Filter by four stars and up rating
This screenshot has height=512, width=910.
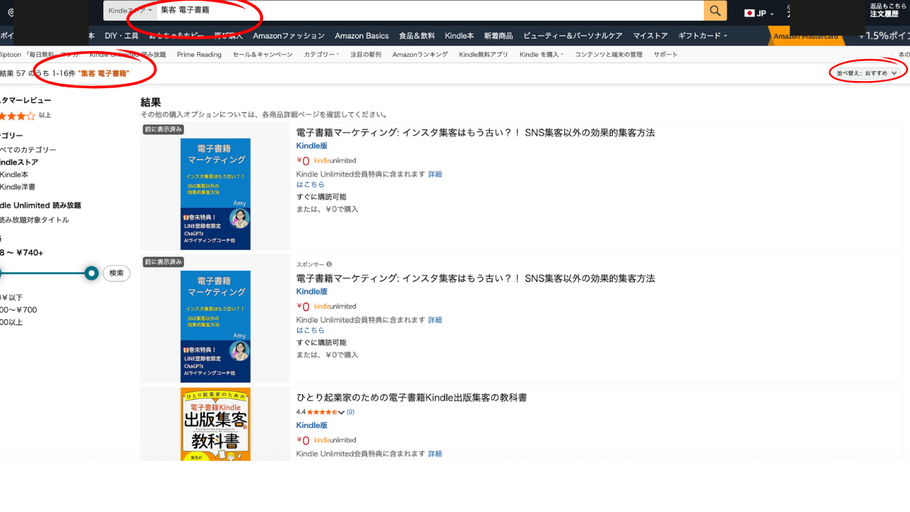[24, 116]
